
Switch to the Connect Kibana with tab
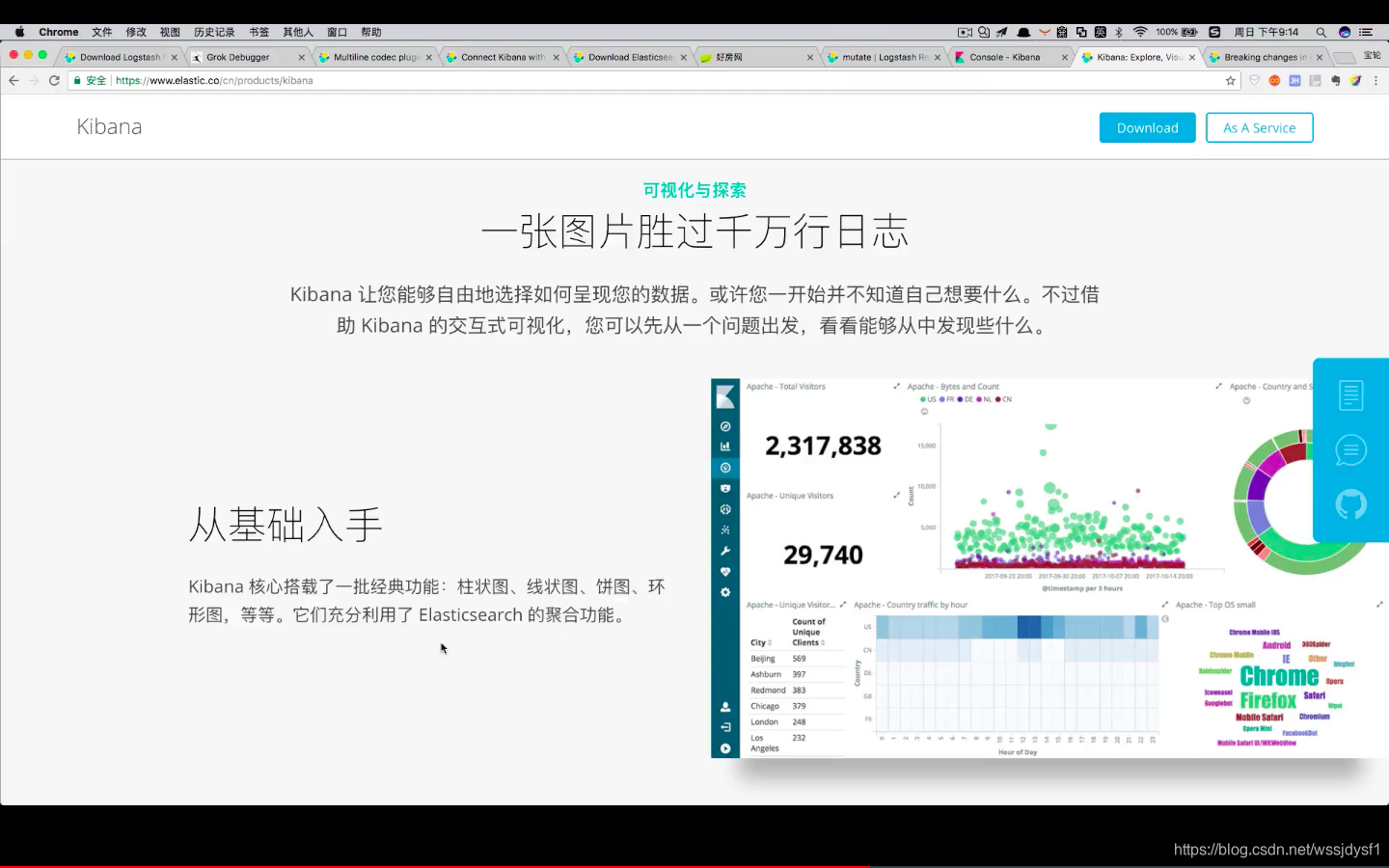[x=503, y=57]
